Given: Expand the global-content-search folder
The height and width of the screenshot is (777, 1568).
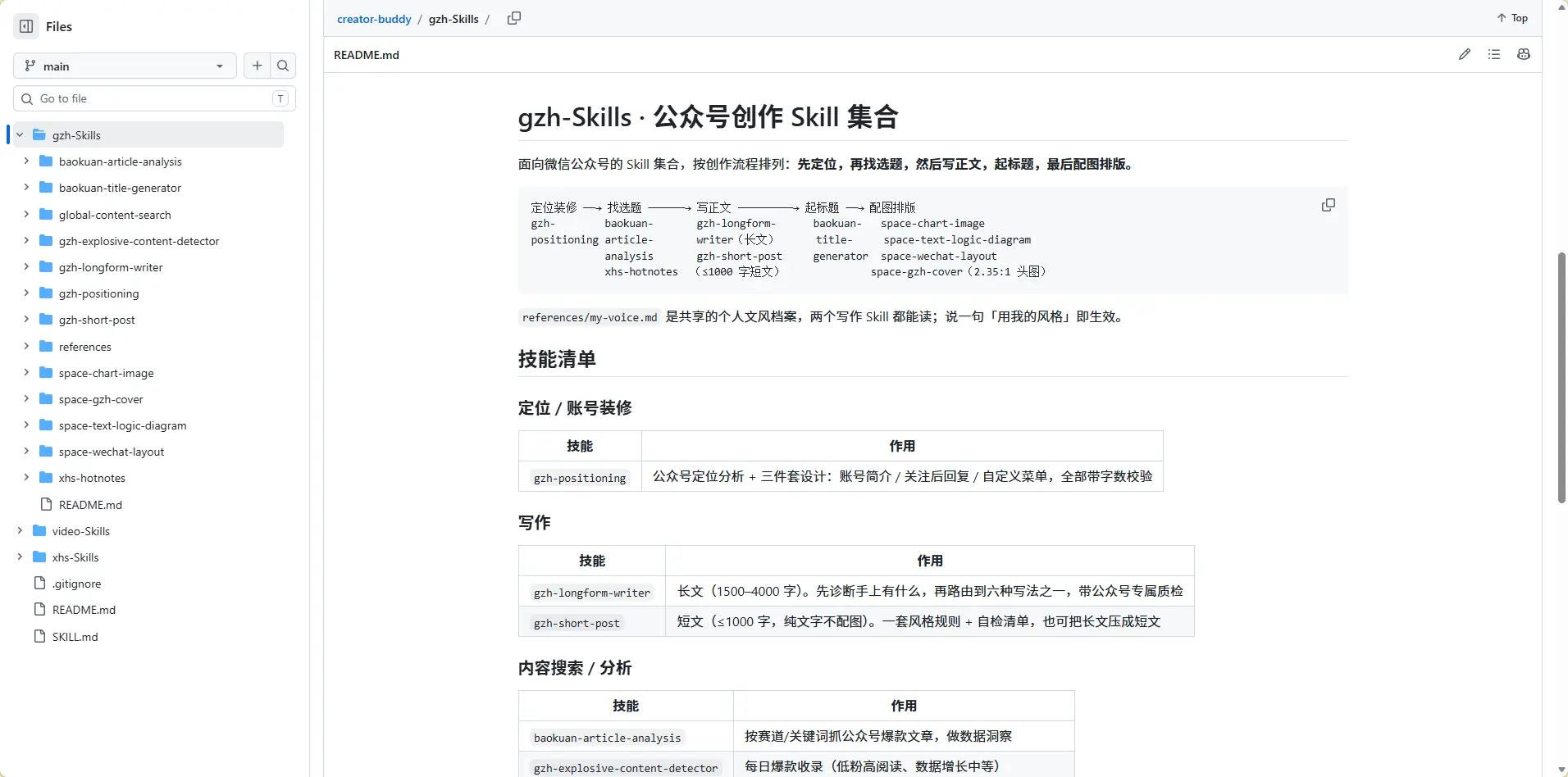Looking at the screenshot, I should [26, 215].
